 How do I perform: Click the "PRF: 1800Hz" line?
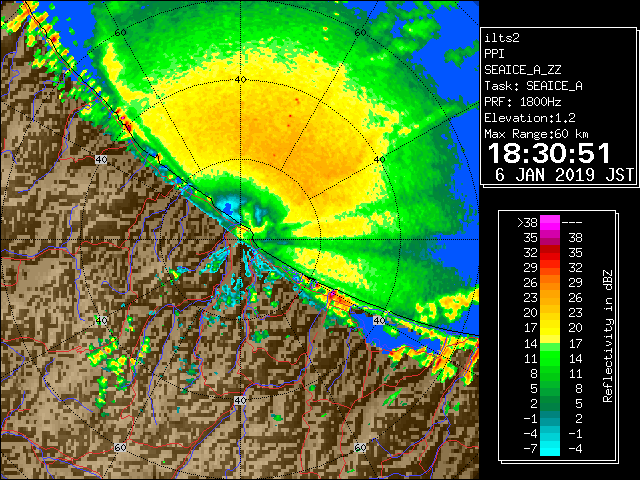click(522, 102)
